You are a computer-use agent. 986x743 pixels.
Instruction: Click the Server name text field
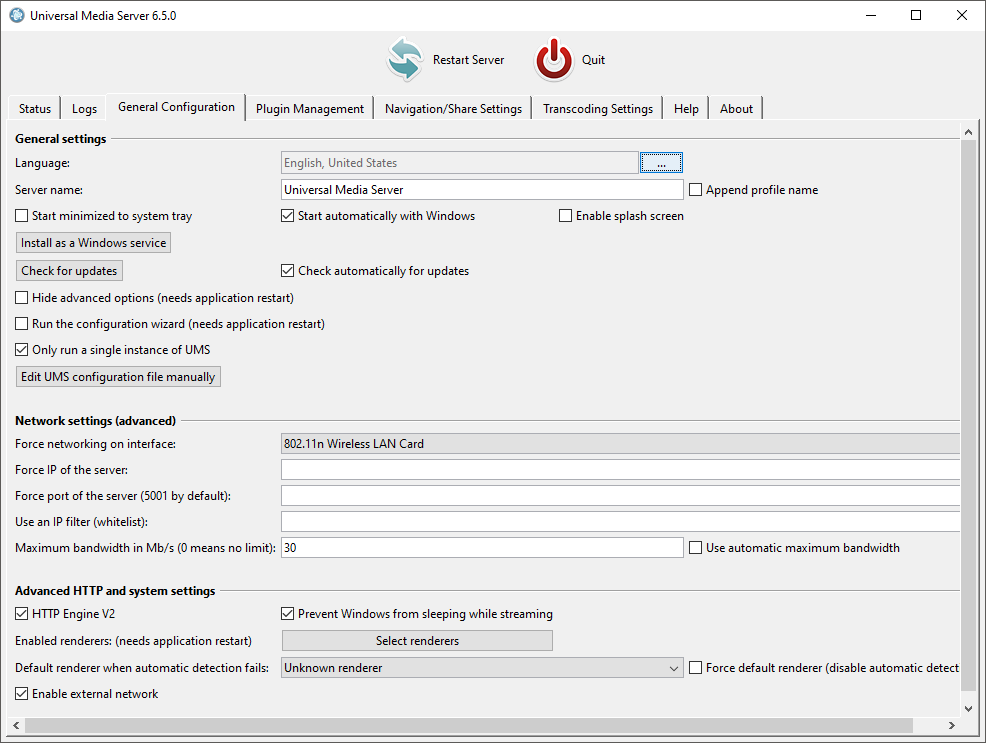pyautogui.click(x=482, y=190)
